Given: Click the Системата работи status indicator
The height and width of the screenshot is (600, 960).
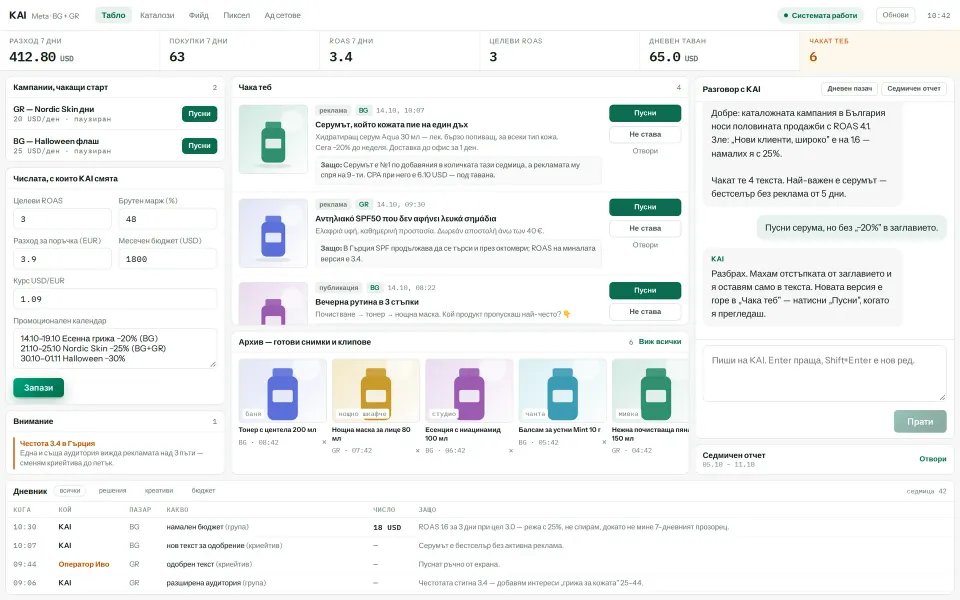Looking at the screenshot, I should (820, 15).
